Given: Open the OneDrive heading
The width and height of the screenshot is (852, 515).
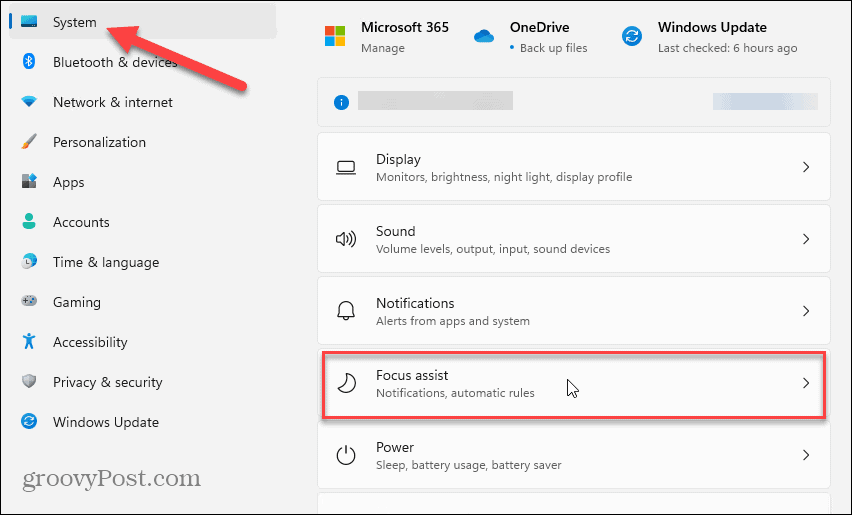Looking at the screenshot, I should (540, 27).
